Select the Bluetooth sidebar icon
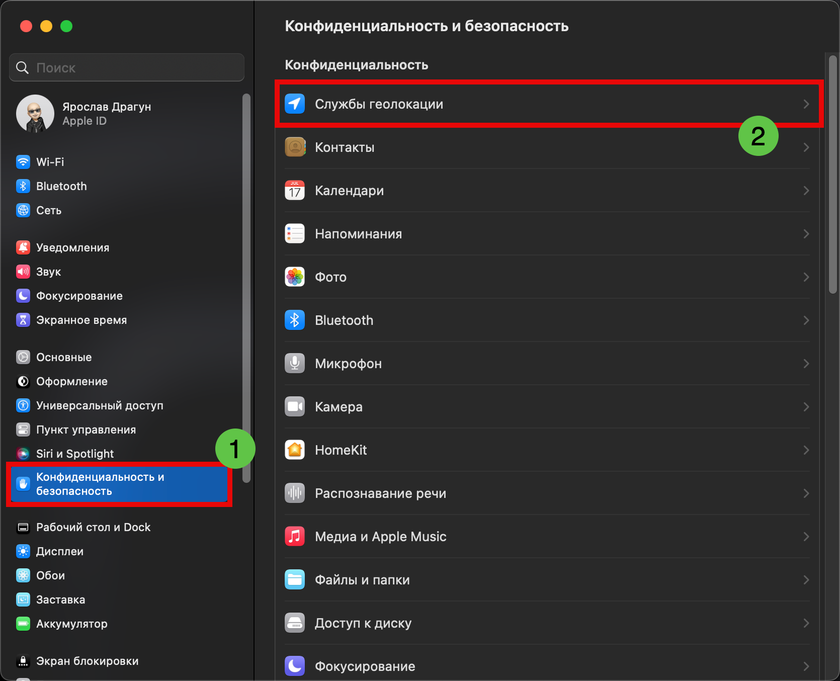Screen dimensions: 840x681 (x=23, y=186)
